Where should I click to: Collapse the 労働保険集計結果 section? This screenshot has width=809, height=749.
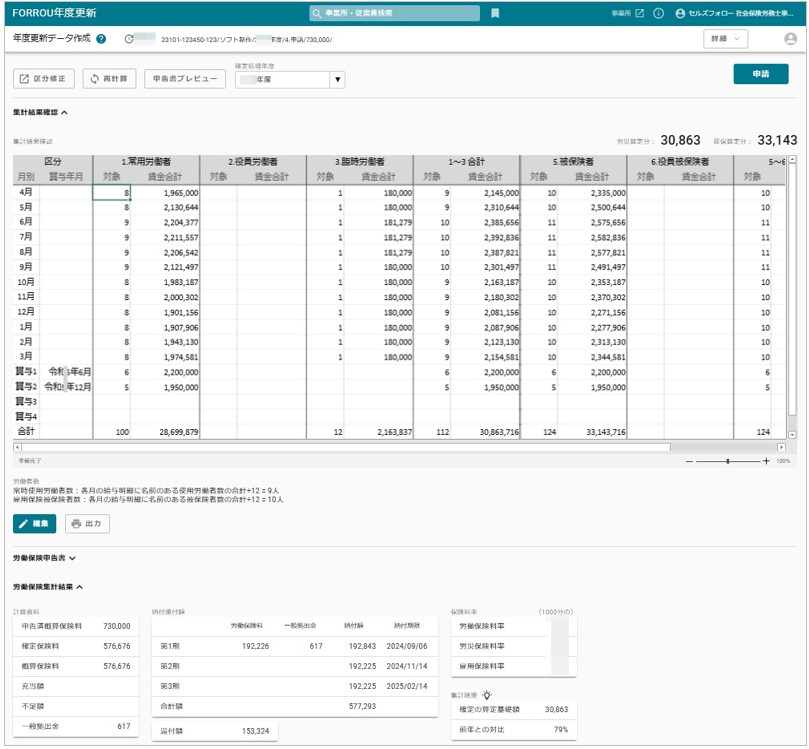pos(48,587)
